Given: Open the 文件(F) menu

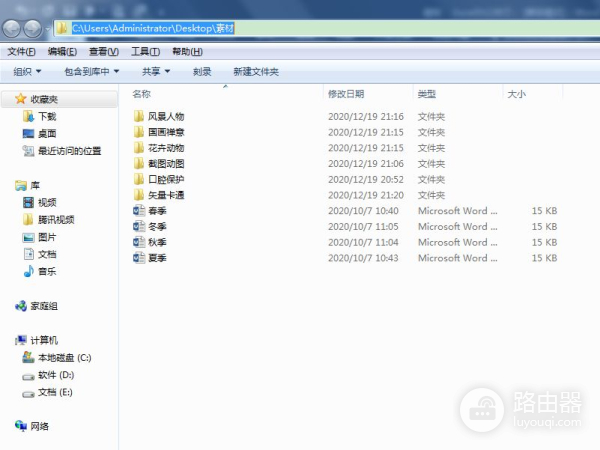Looking at the screenshot, I should [21, 51].
